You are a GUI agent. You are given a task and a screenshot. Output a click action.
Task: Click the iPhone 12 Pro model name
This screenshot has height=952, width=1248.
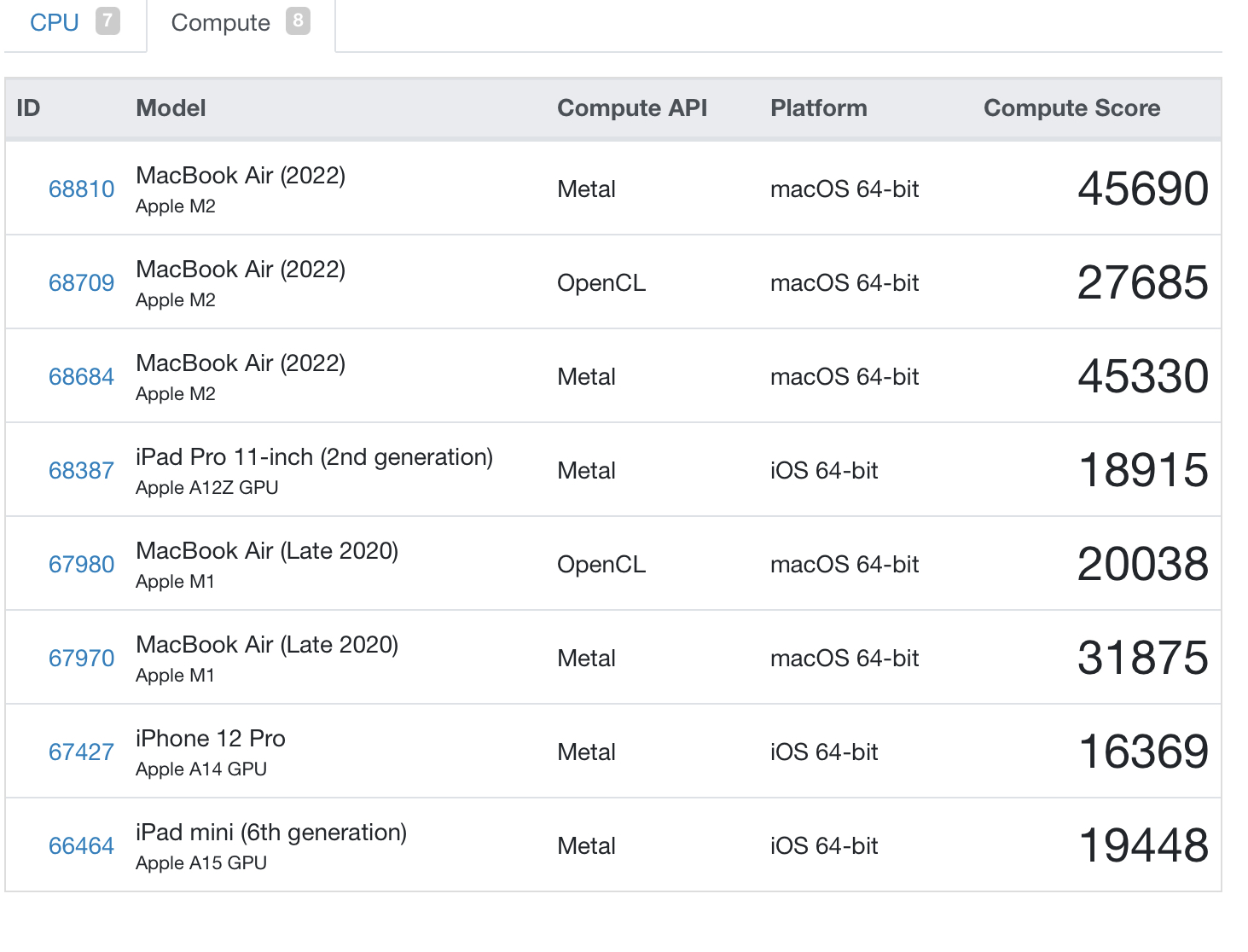pos(211,739)
